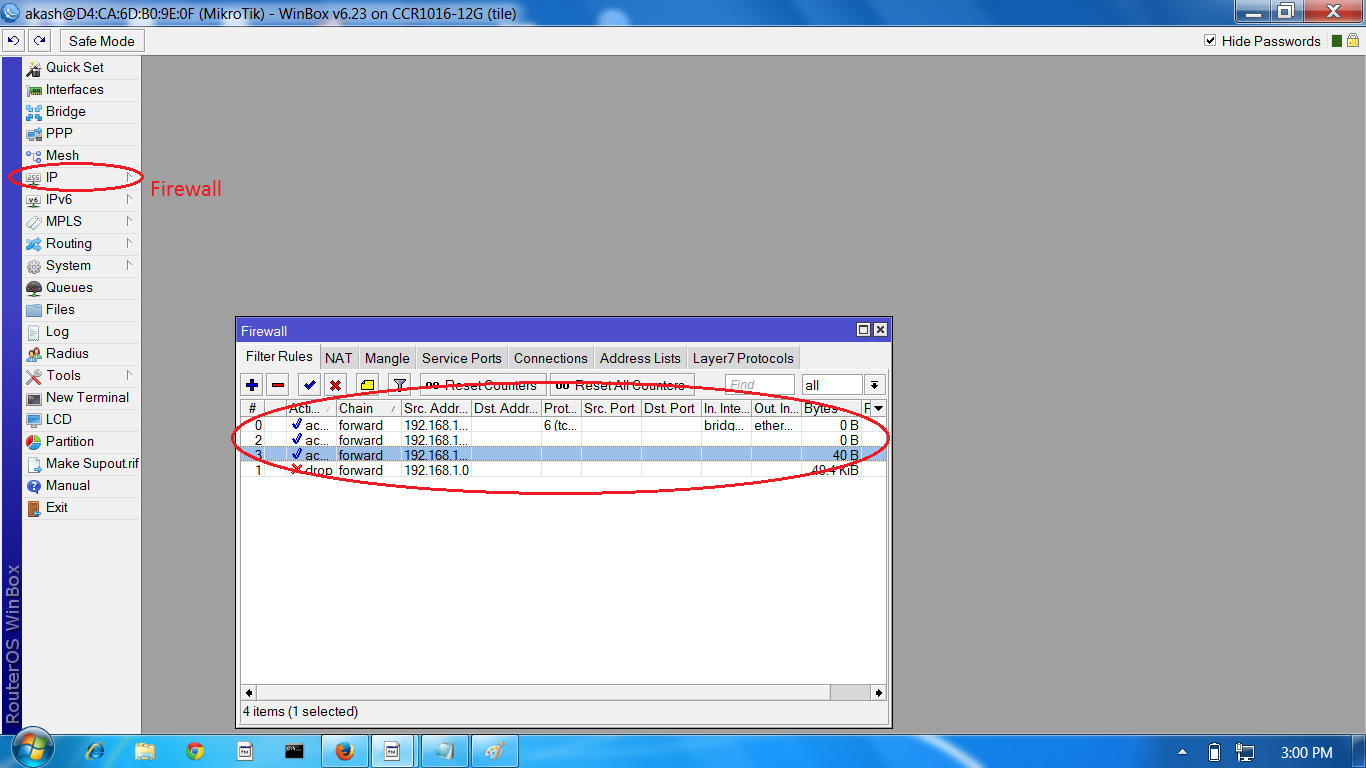The width and height of the screenshot is (1366, 768).
Task: Click the Find input field
Action: [x=760, y=385]
